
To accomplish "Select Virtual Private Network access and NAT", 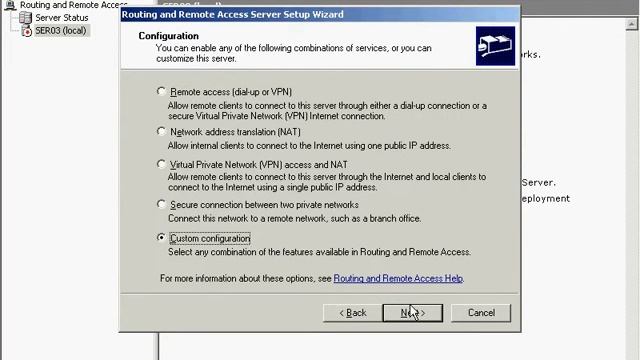I will (162, 164).
